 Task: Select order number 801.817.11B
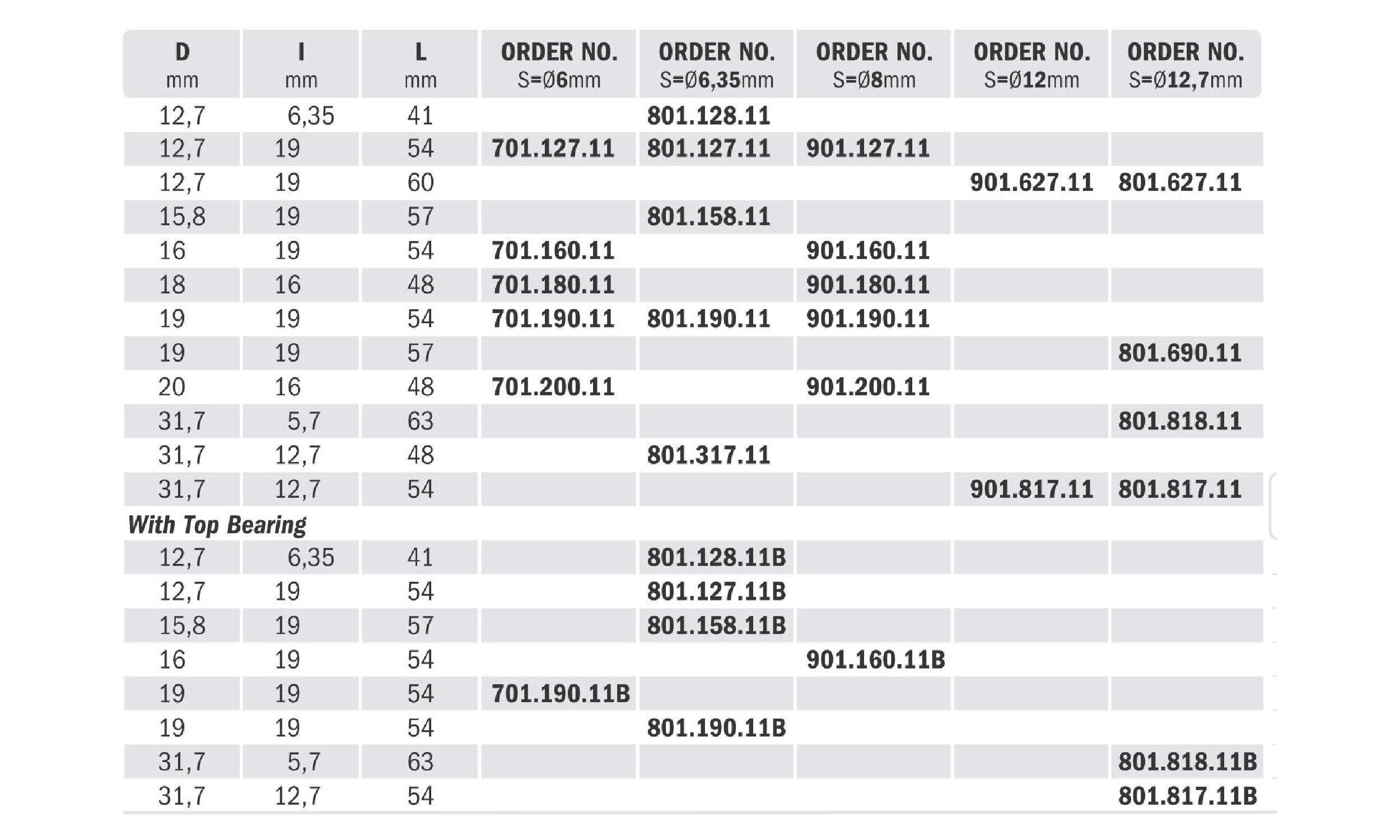point(1187,796)
